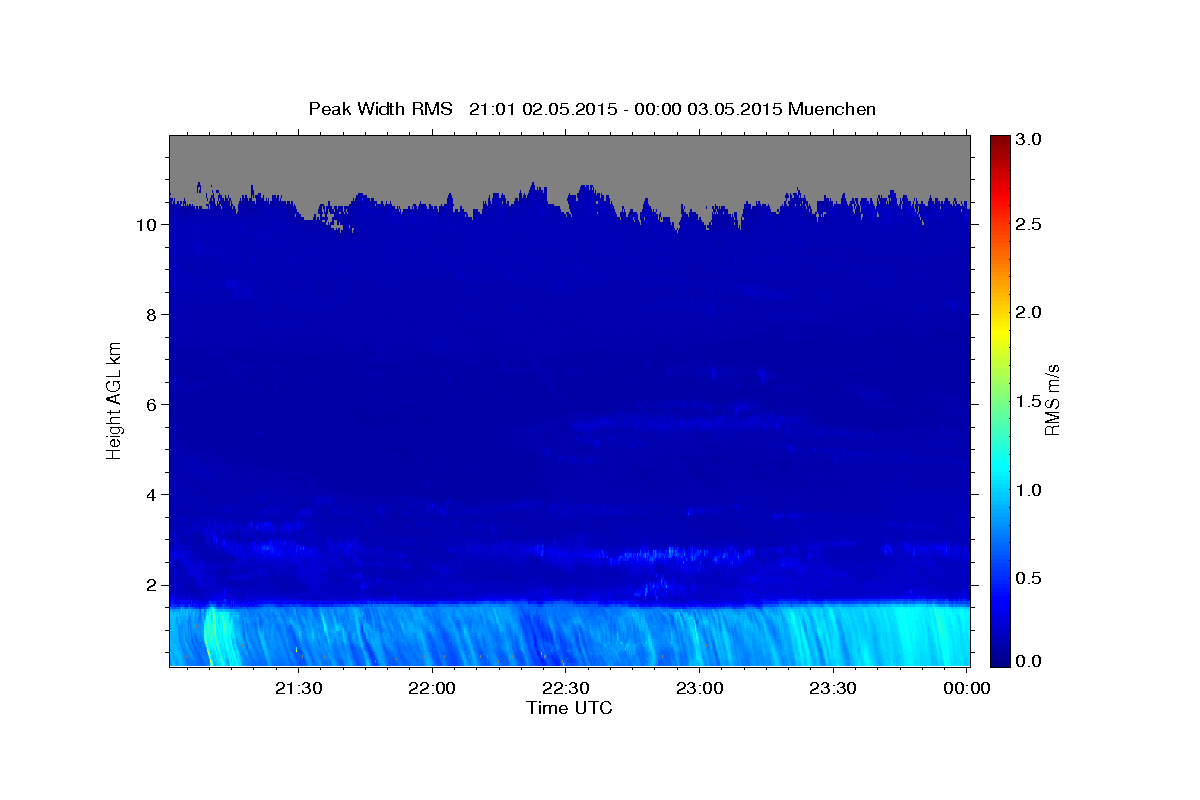Viewport: 1200px width, 800px height.
Task: Click the 23:30 time tick label
Action: [833, 688]
